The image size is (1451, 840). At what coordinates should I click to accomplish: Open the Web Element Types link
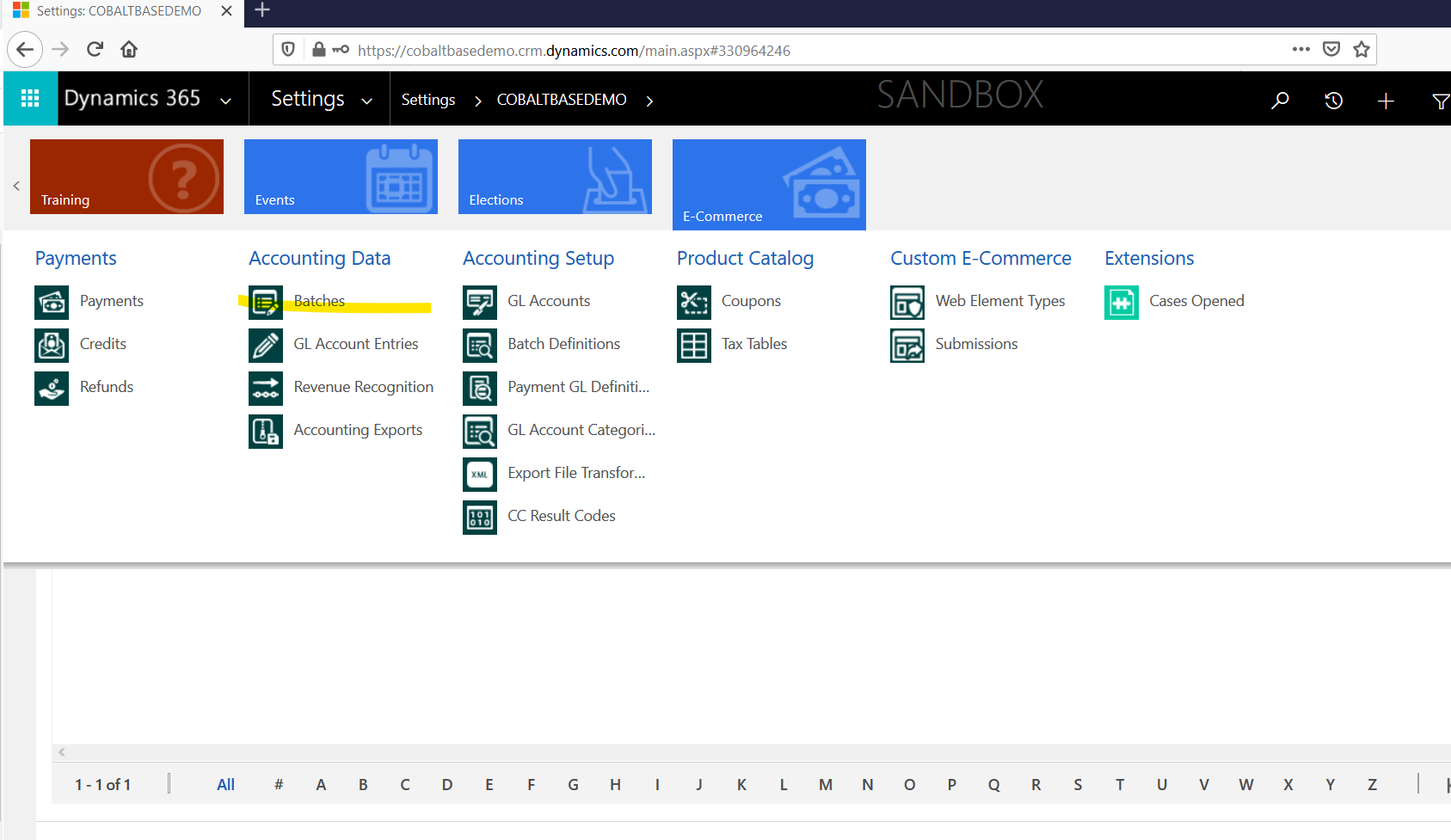point(1000,301)
